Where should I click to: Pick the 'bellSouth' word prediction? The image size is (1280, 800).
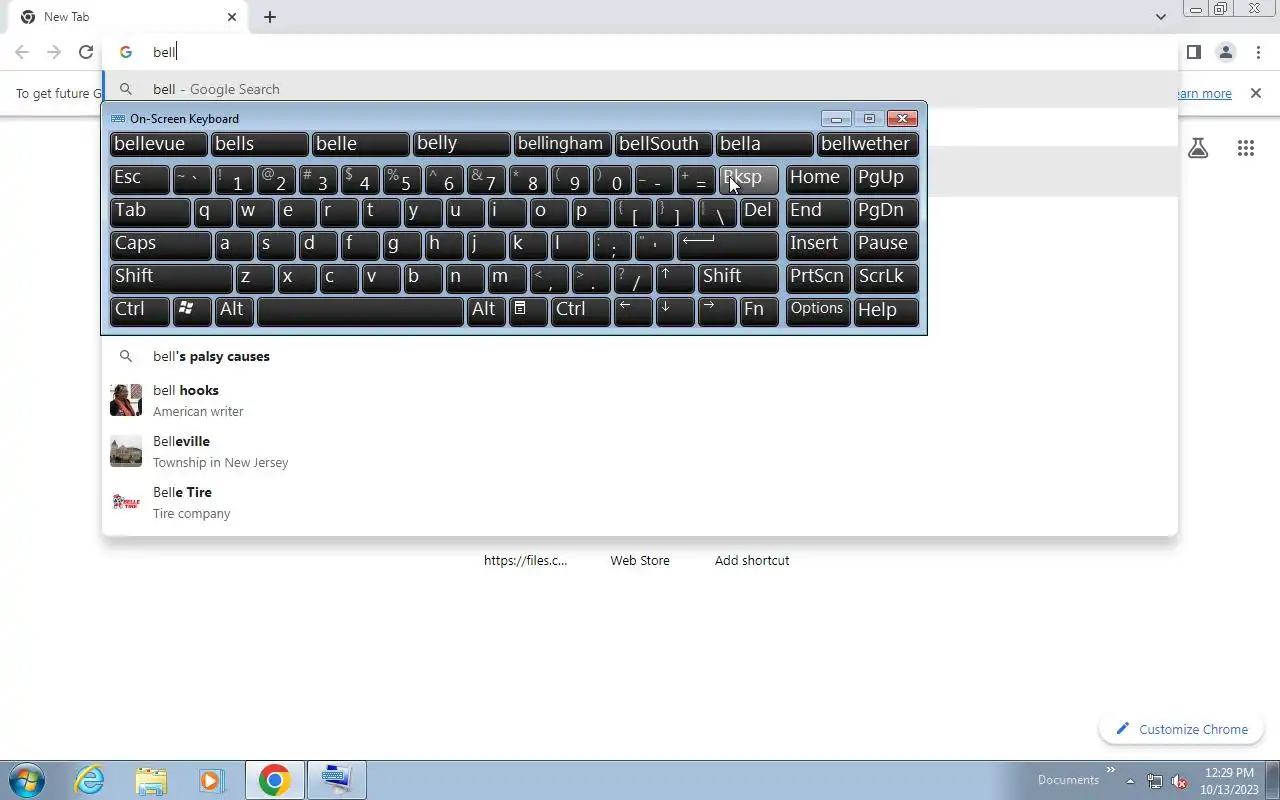[x=663, y=144]
